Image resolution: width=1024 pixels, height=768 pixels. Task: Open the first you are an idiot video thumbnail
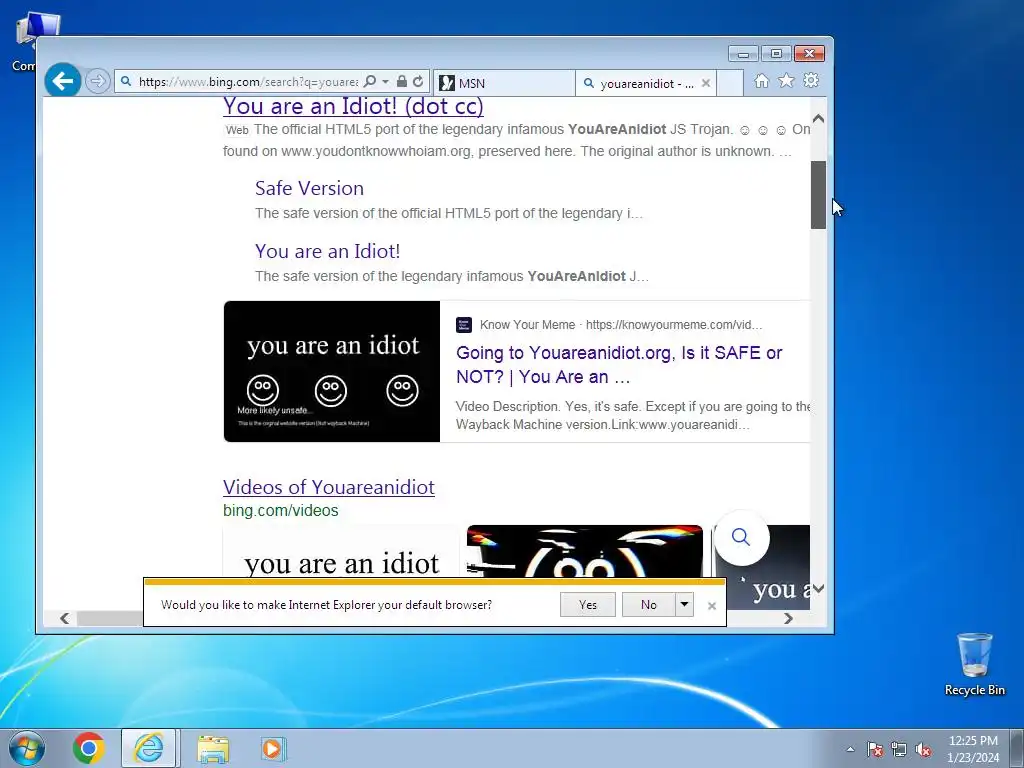pyautogui.click(x=341, y=551)
